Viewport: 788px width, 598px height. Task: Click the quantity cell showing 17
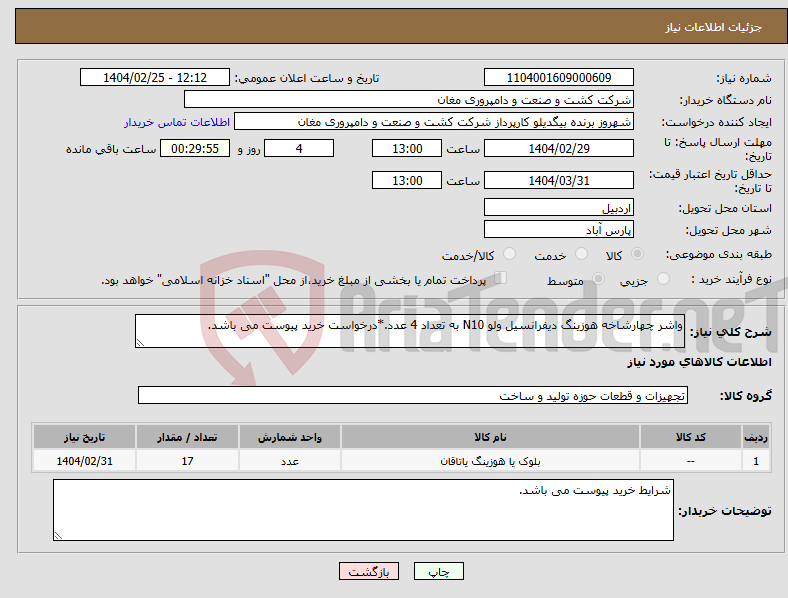point(187,461)
